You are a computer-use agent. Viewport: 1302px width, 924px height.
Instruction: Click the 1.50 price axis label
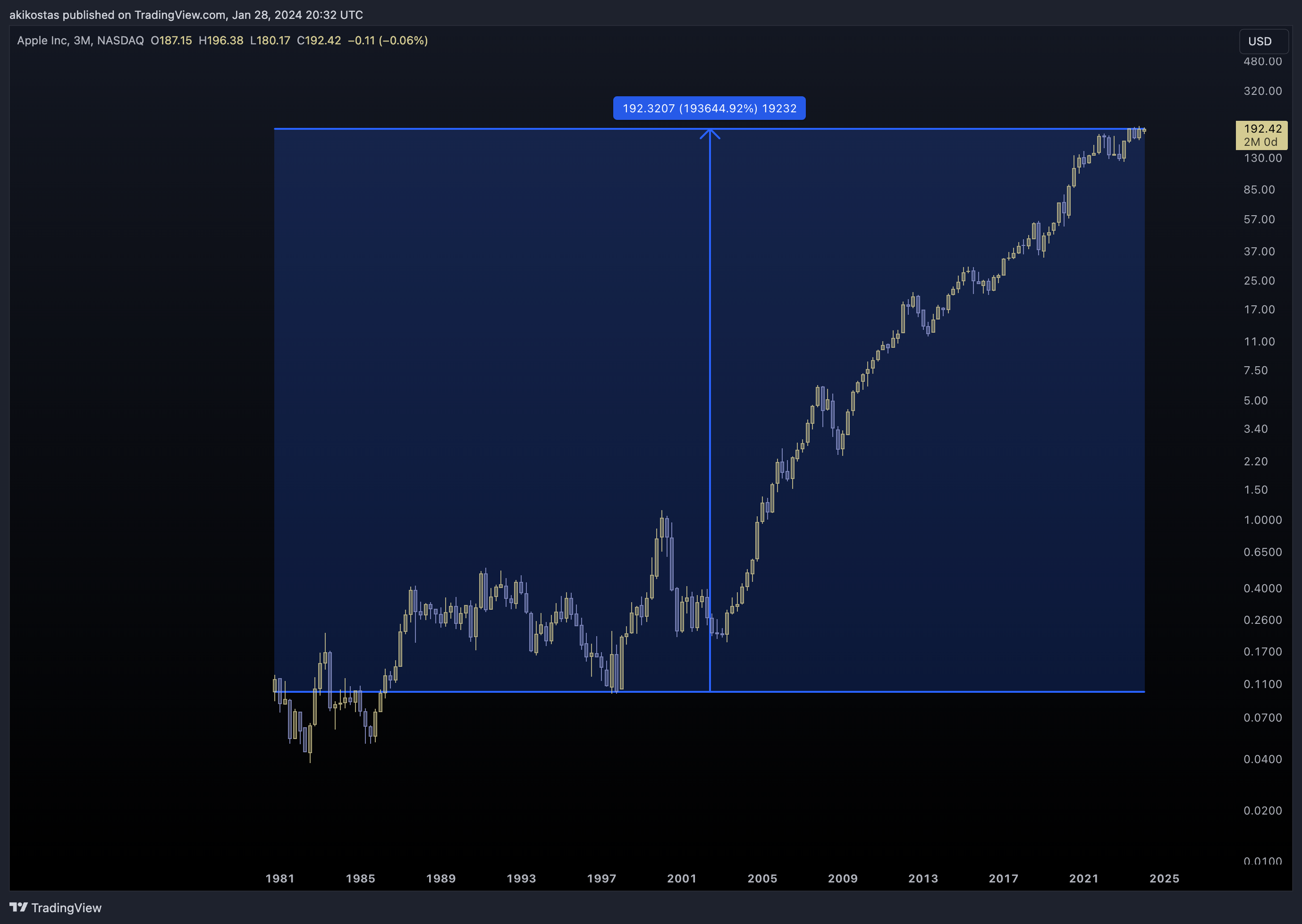point(1256,490)
